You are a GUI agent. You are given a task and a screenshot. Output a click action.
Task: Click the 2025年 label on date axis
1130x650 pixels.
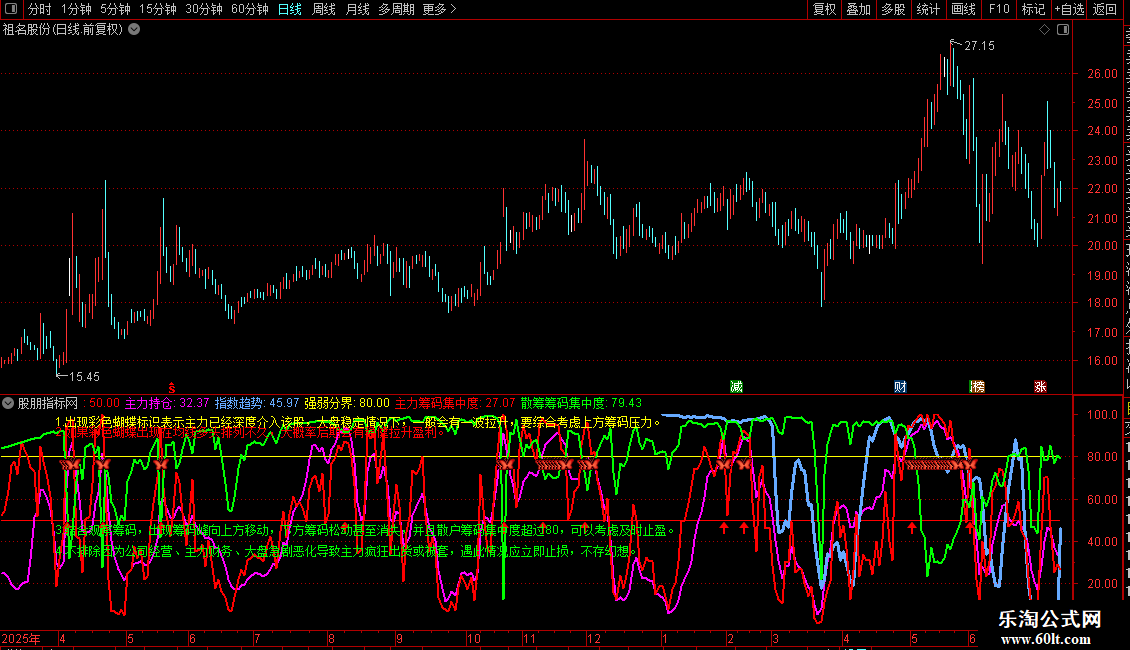pyautogui.click(x=21, y=639)
